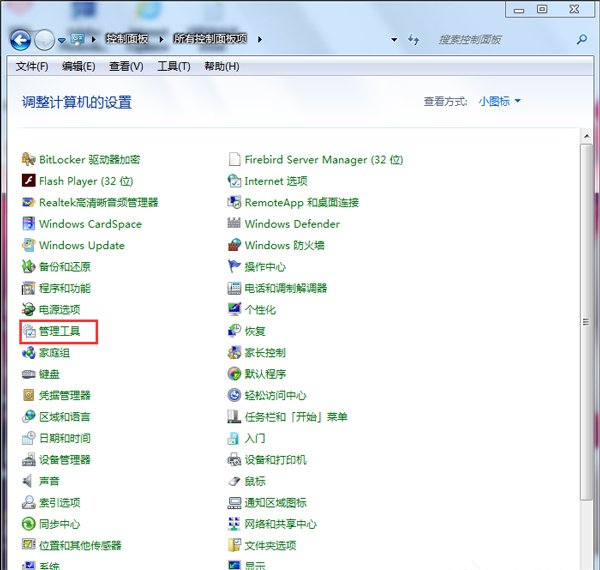Click the 鼠标 mouse icon

click(x=234, y=481)
